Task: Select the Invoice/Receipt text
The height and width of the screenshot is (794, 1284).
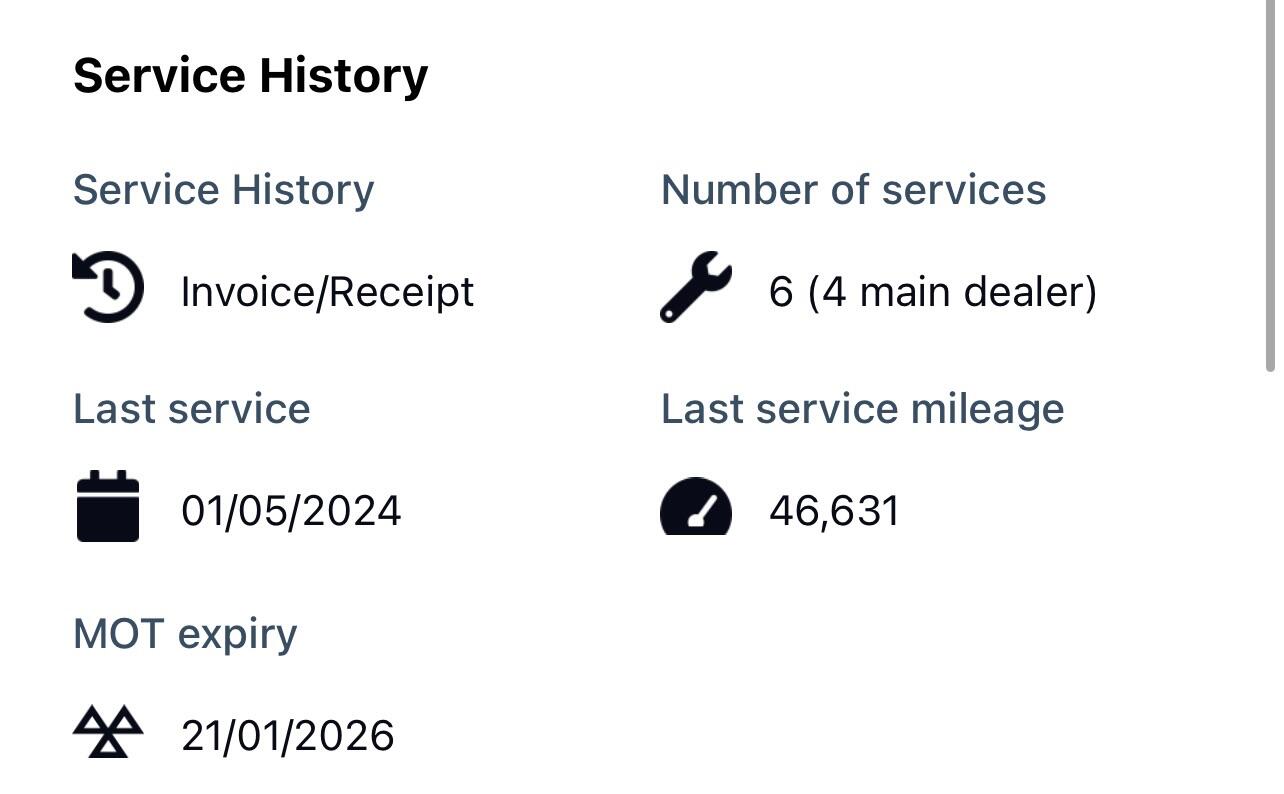Action: [x=327, y=292]
